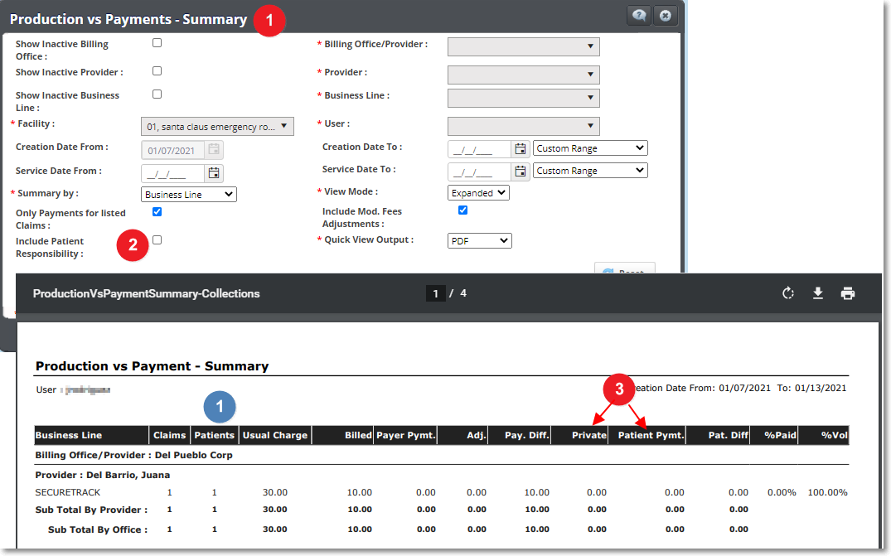The width and height of the screenshot is (891, 556).
Task: Expand the Facility dropdown
Action: click(217, 126)
